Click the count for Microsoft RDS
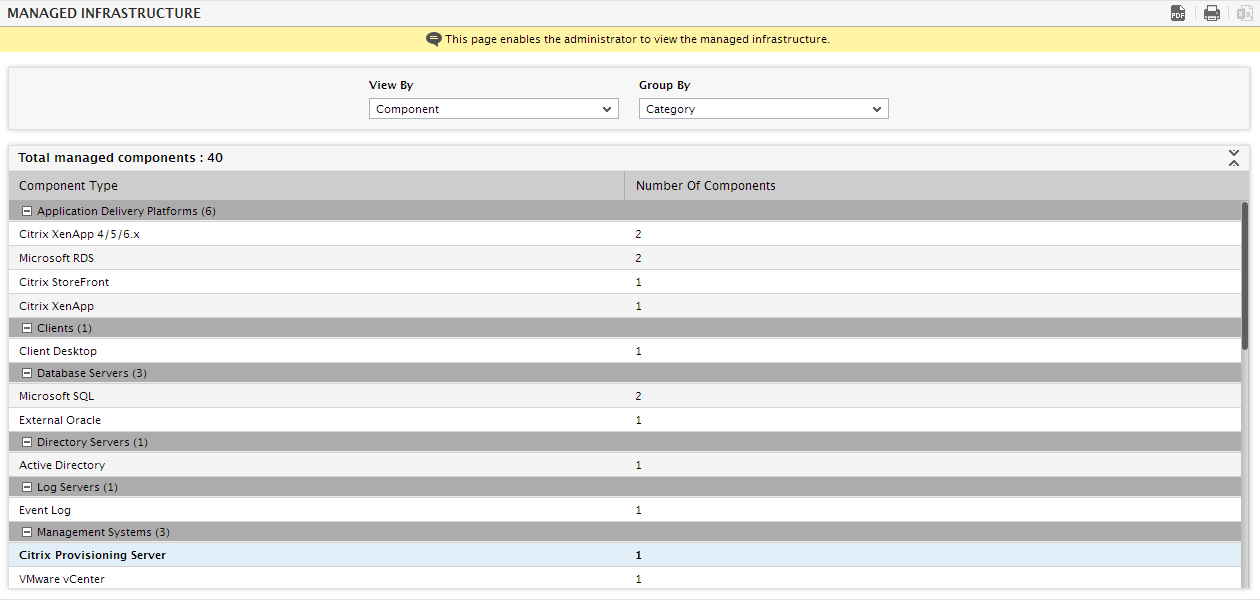The width and height of the screenshot is (1260, 600). click(639, 258)
